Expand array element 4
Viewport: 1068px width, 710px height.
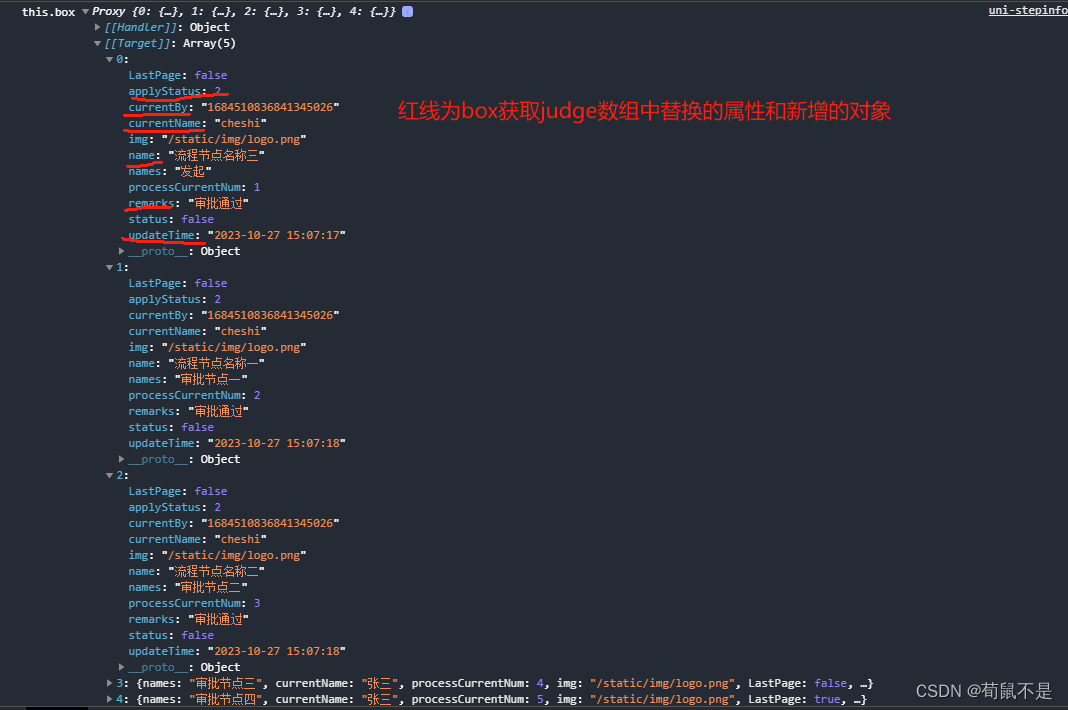tap(110, 699)
